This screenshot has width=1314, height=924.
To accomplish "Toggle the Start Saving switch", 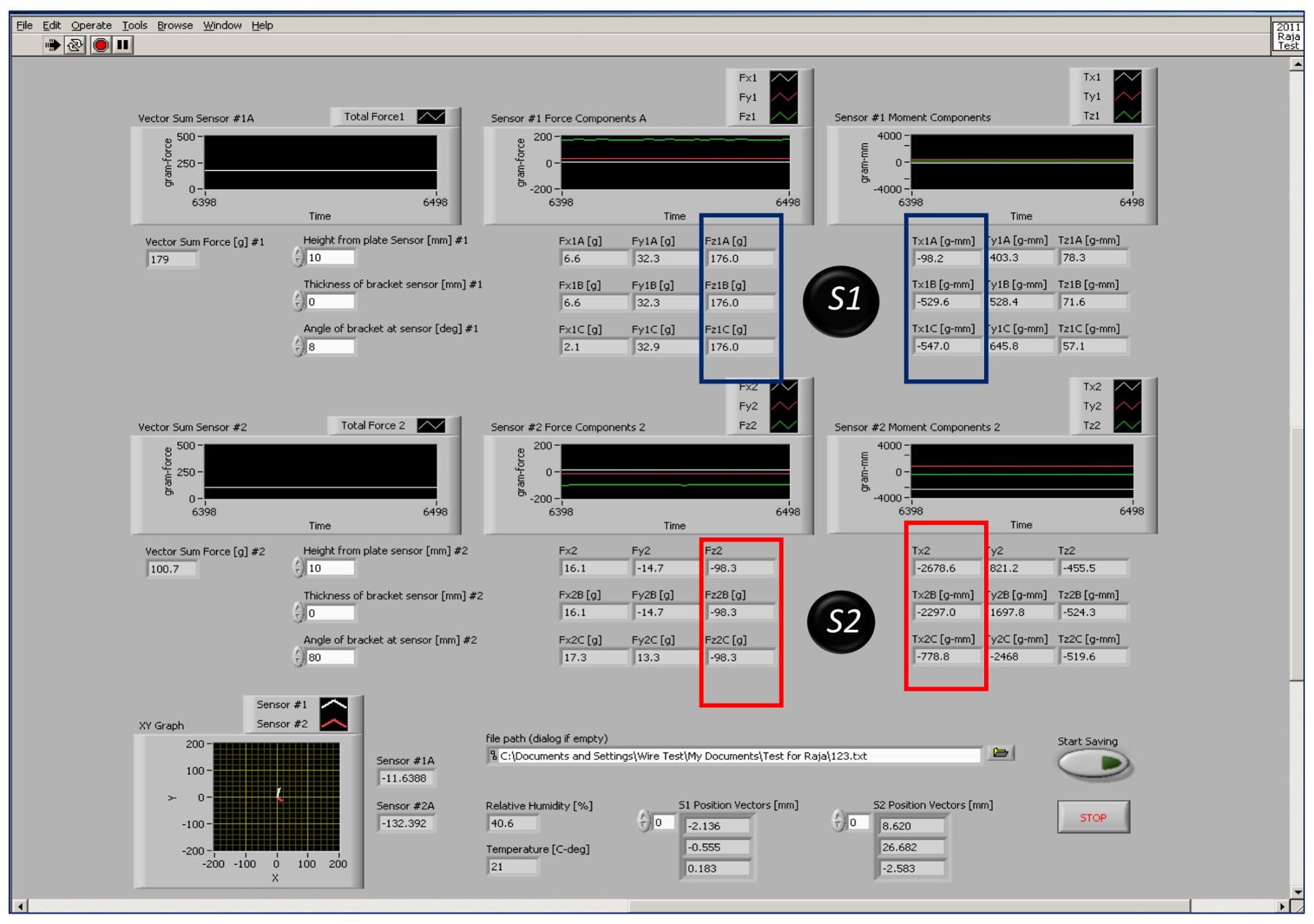I will pyautogui.click(x=1094, y=764).
